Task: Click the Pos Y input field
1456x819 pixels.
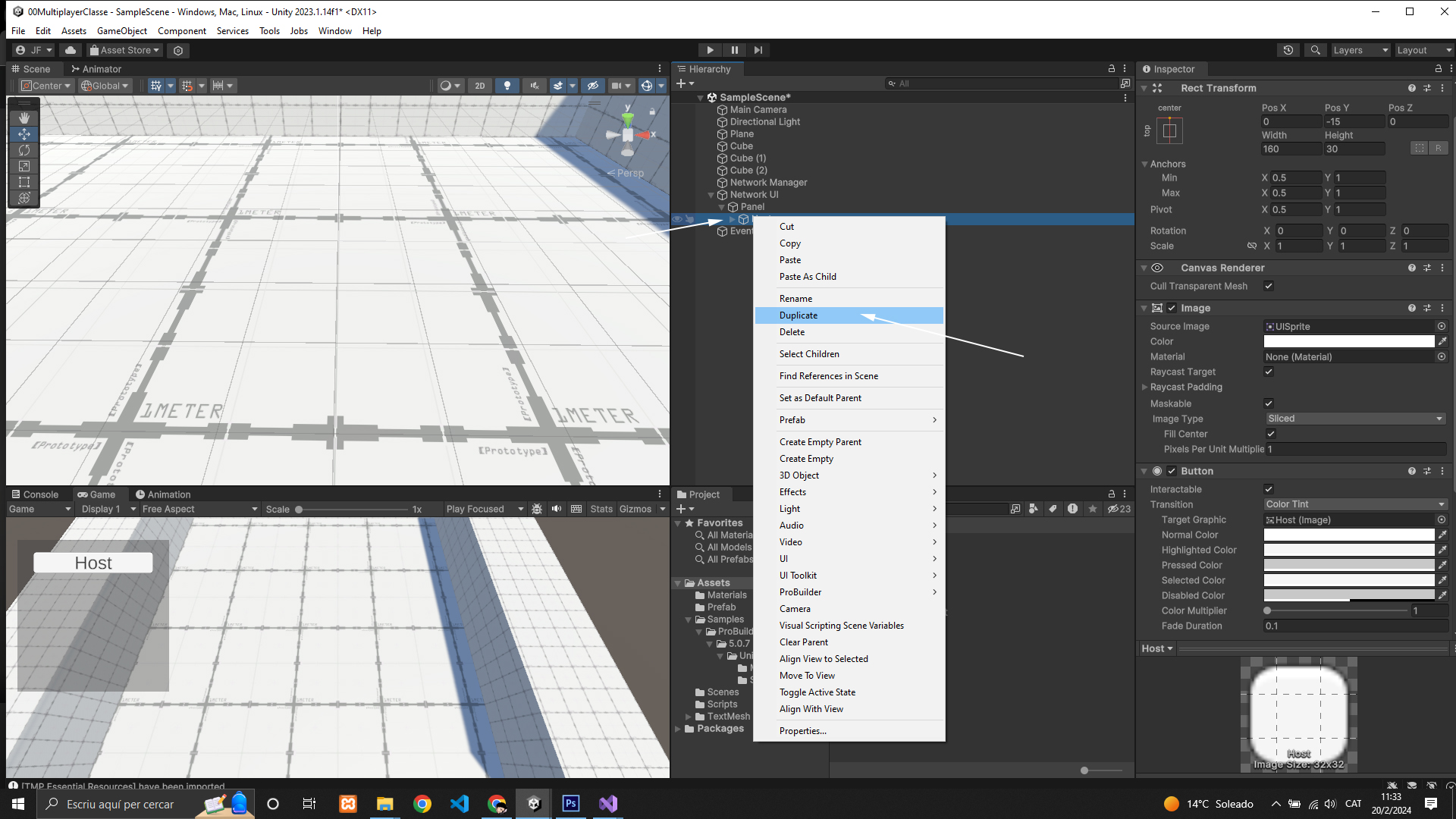Action: coord(1354,121)
